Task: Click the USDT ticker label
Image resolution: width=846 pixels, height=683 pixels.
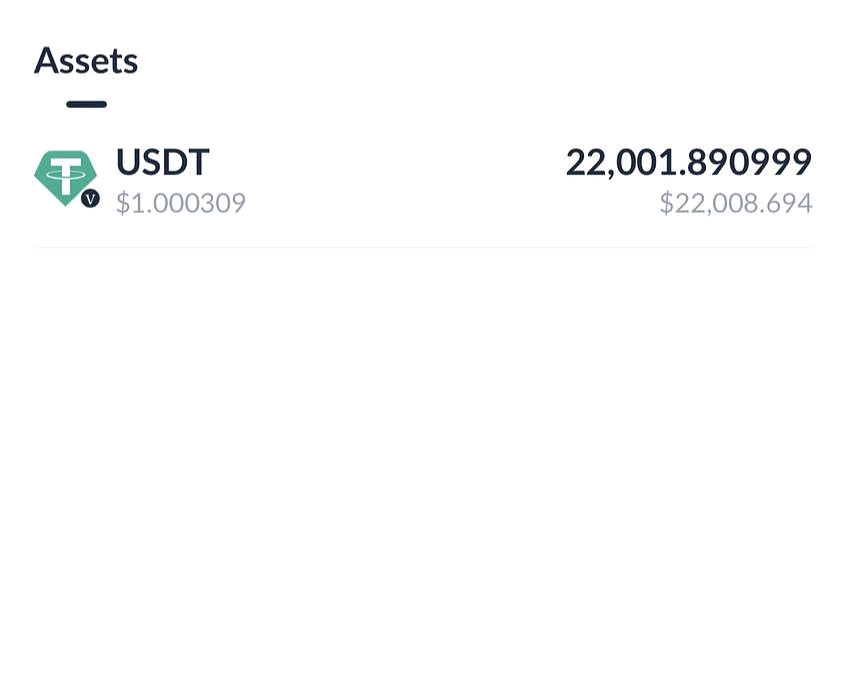Action: (163, 161)
